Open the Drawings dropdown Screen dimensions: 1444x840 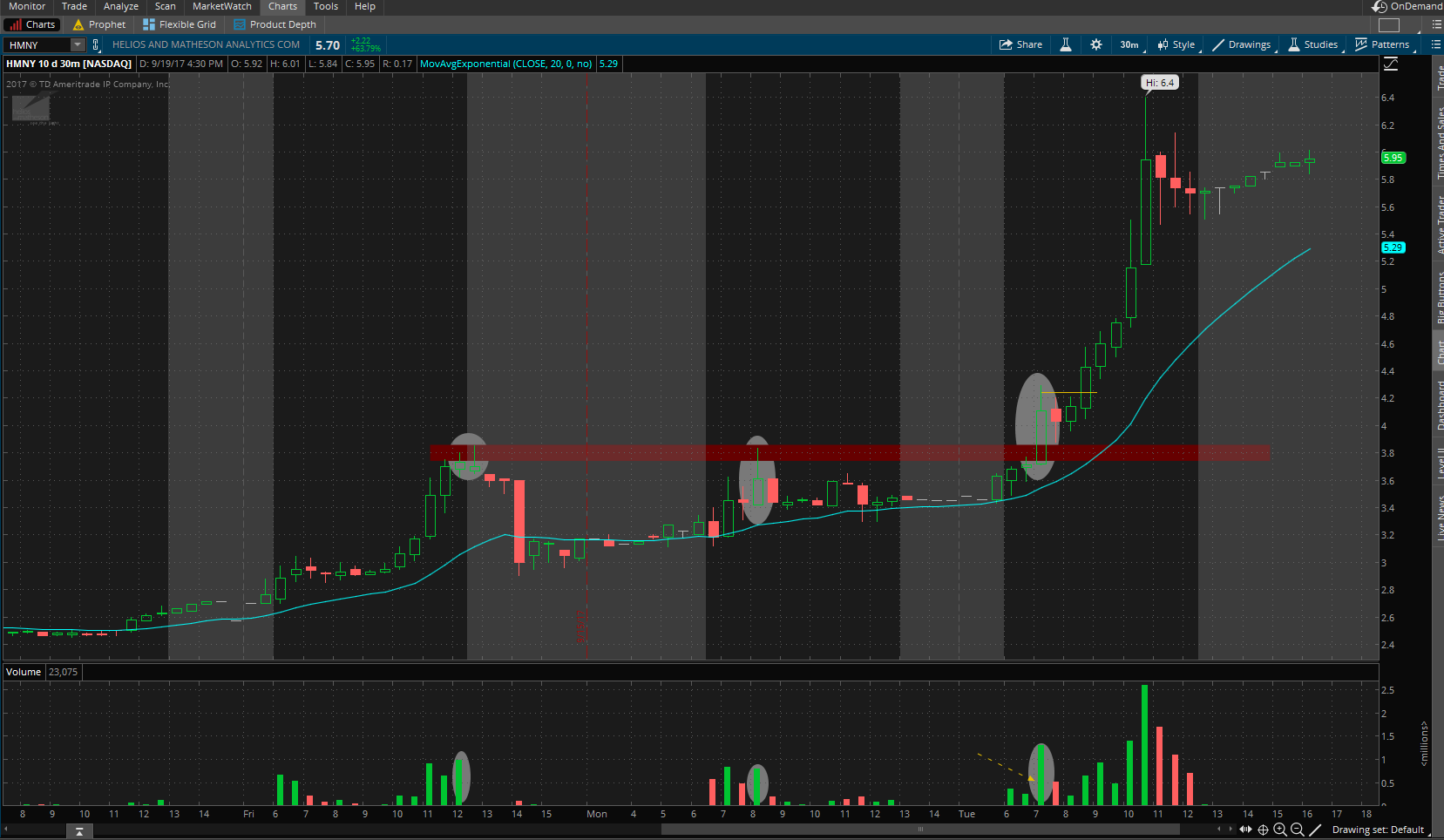(1242, 44)
